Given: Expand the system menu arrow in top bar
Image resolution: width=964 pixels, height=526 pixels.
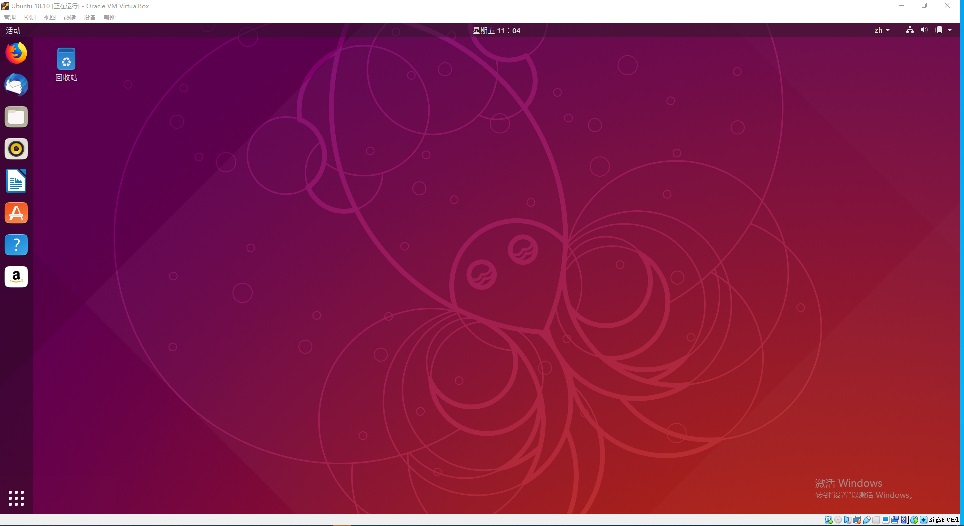Looking at the screenshot, I should [x=950, y=30].
